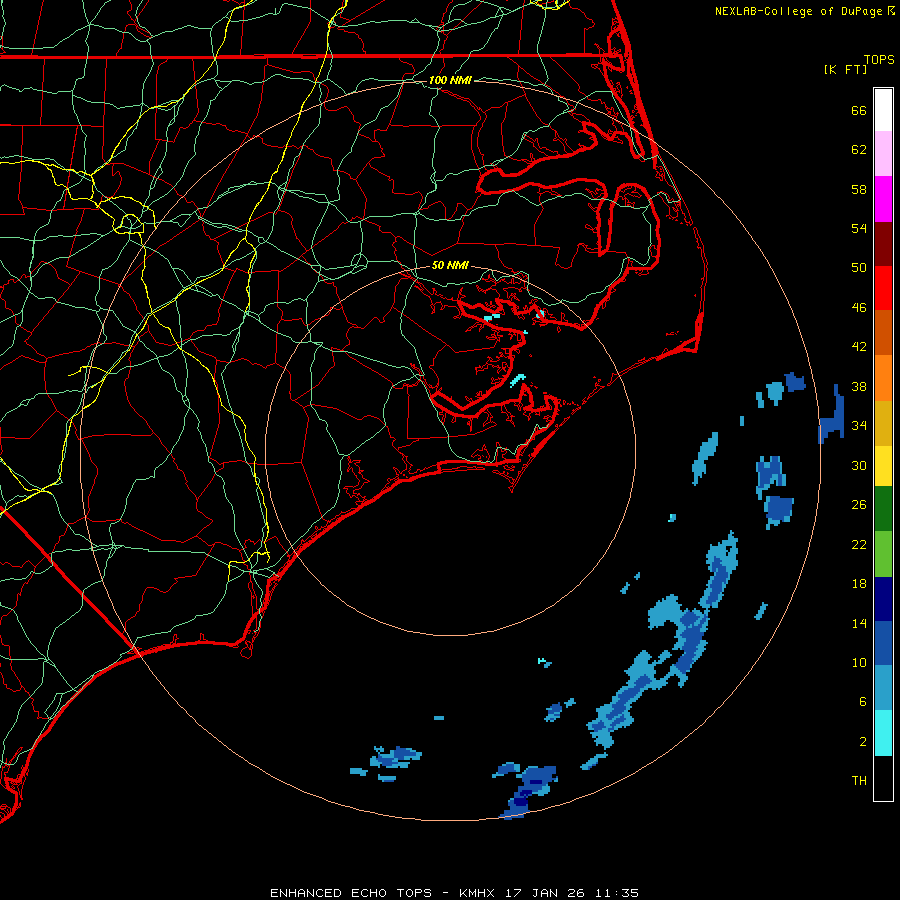Click the legend value '54'

[x=859, y=228]
